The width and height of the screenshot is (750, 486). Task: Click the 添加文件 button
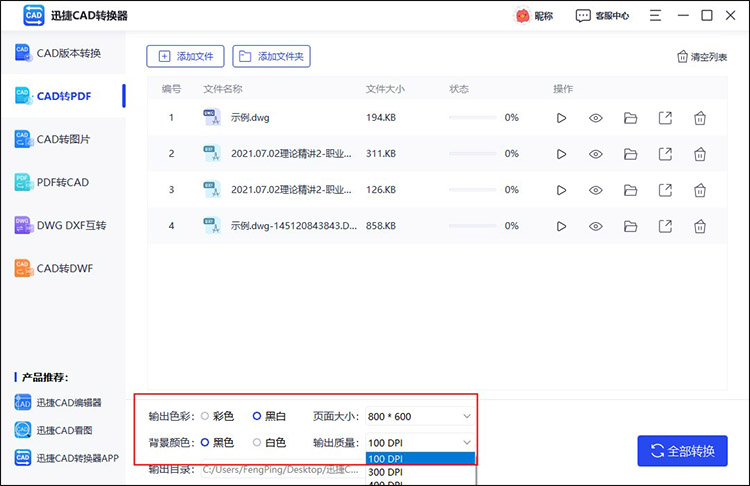point(186,56)
